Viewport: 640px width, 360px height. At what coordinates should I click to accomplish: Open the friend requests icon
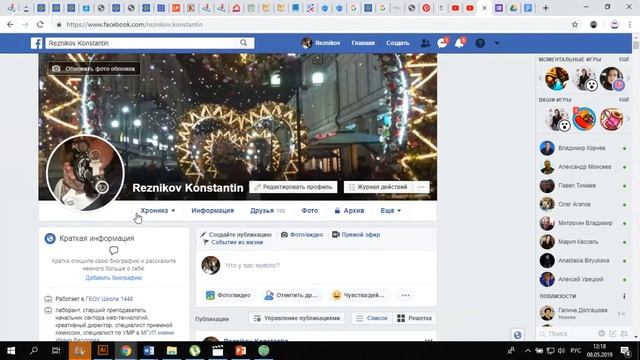click(425, 43)
